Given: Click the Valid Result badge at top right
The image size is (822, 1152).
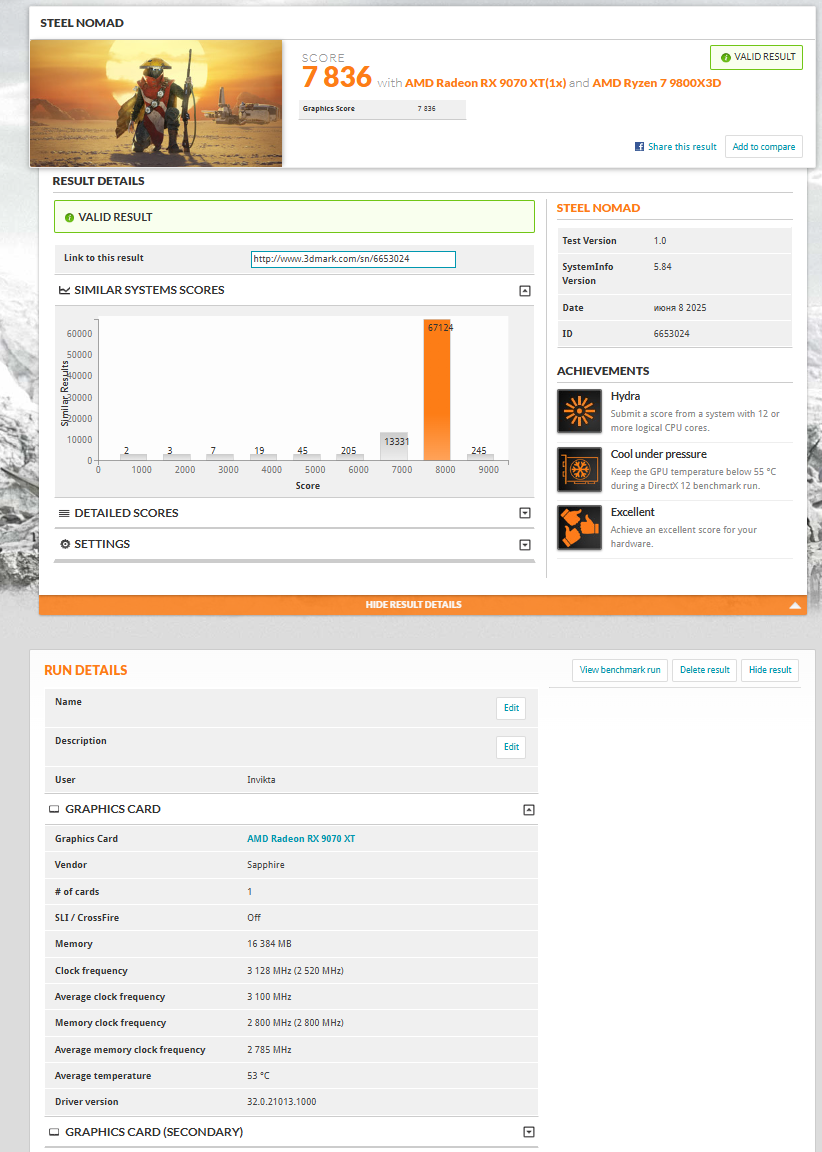Looking at the screenshot, I should coord(756,57).
